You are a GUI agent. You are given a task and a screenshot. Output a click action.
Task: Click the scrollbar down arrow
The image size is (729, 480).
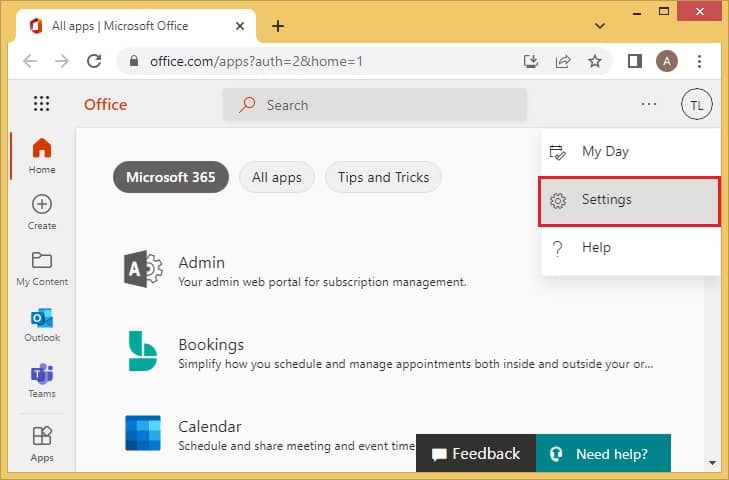click(712, 463)
